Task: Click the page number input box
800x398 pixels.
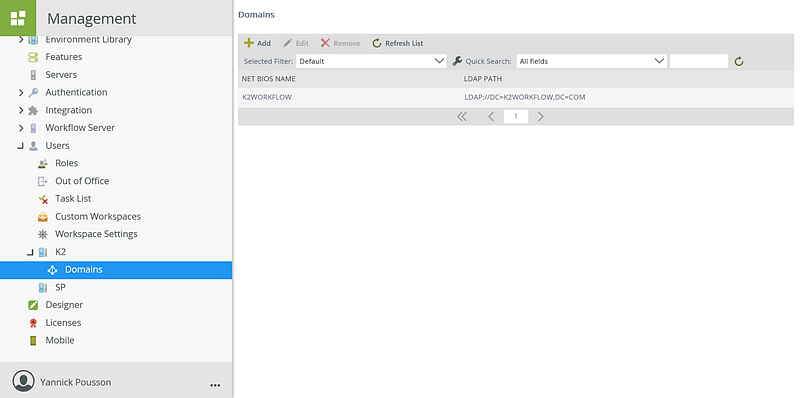Action: pyautogui.click(x=516, y=117)
